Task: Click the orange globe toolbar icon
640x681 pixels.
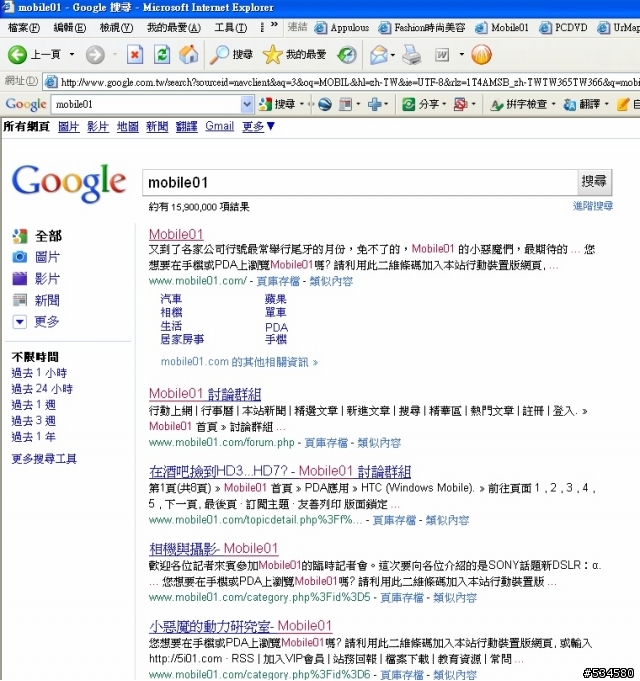Action: tap(481, 55)
